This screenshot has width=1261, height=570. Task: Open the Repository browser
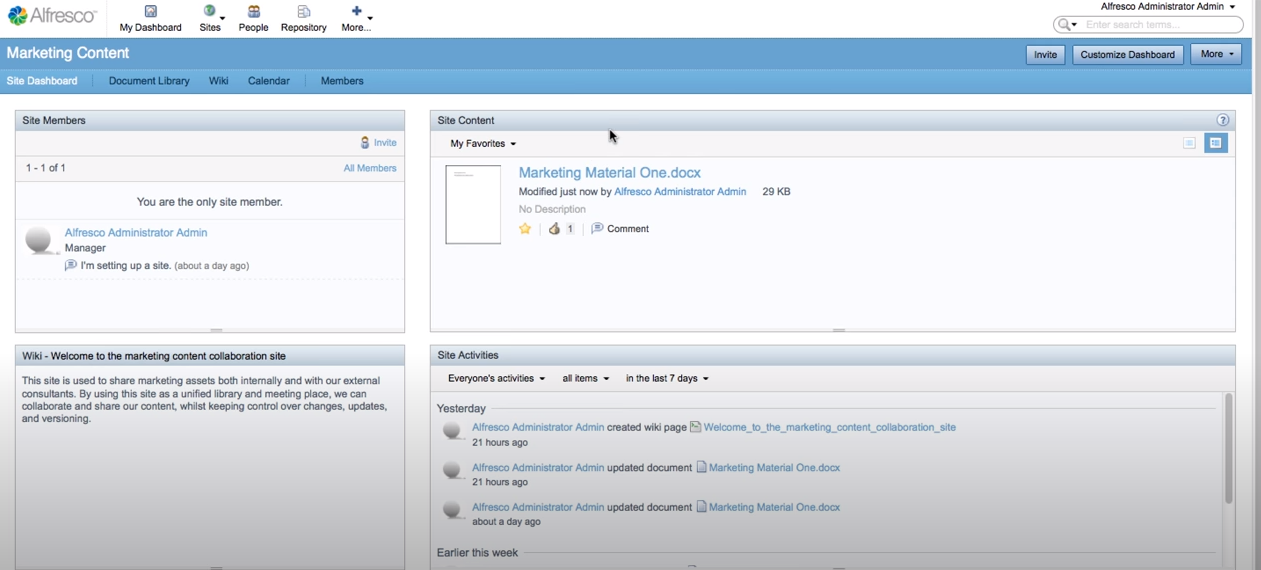click(x=304, y=18)
